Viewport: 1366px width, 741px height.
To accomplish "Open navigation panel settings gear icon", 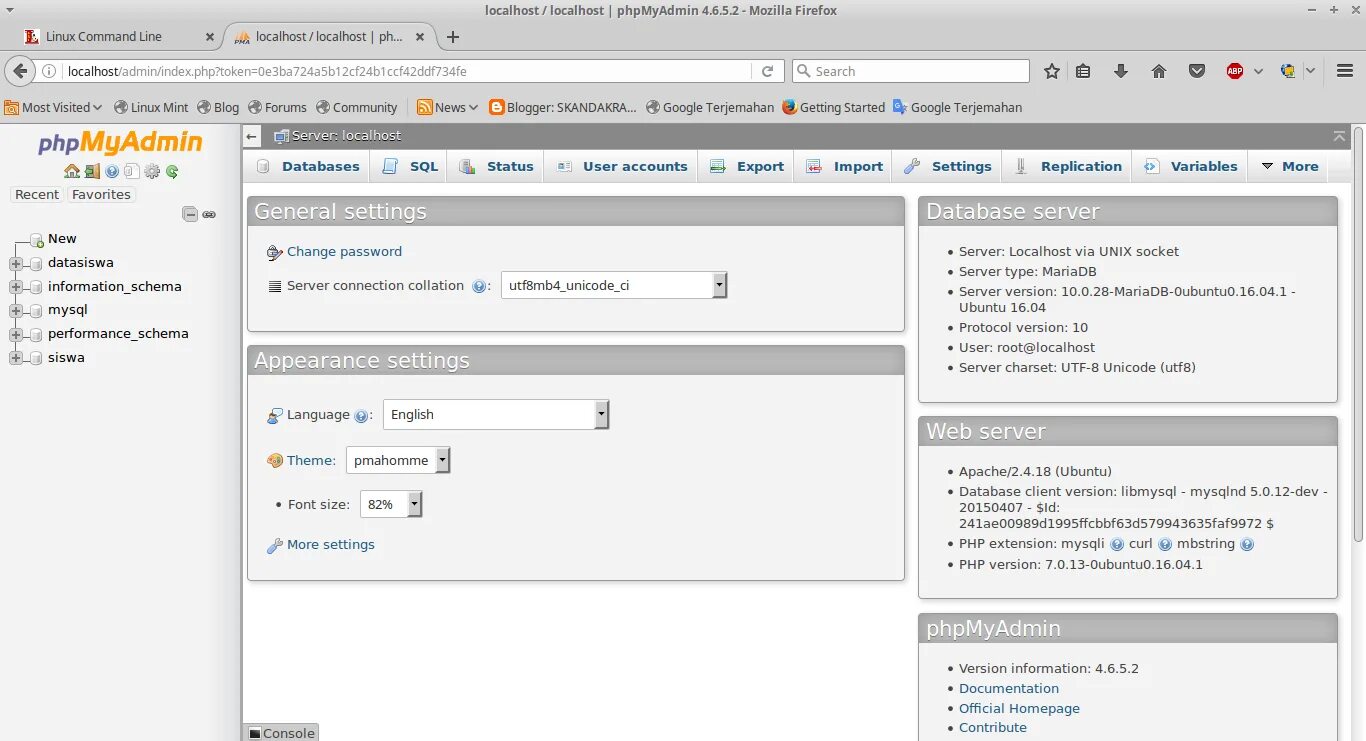I will coord(152,171).
